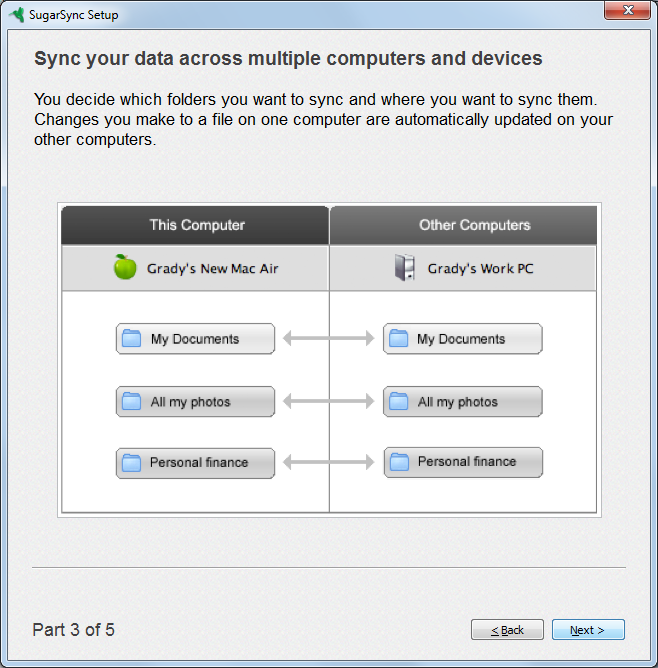Click folder icon of All my photos under This Computer
This screenshot has width=658, height=668.
click(x=132, y=401)
